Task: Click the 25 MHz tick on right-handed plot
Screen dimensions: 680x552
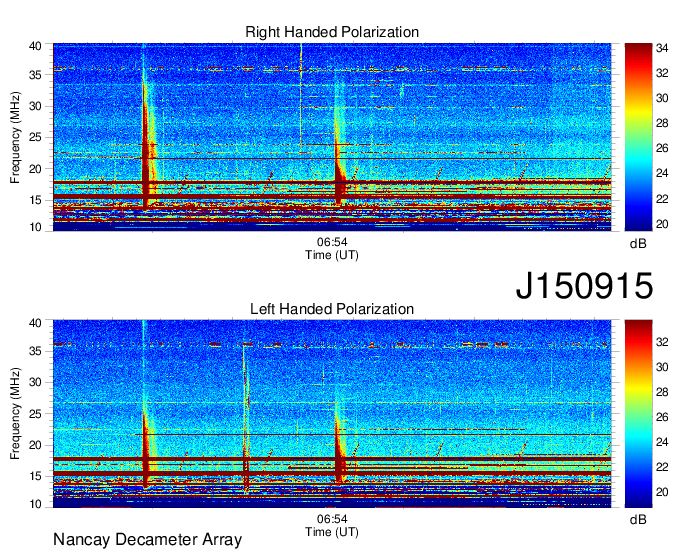Action: point(35,137)
